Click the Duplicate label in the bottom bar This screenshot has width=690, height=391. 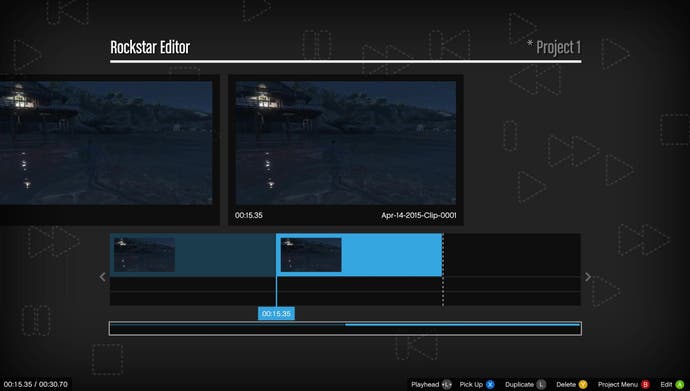pos(519,384)
